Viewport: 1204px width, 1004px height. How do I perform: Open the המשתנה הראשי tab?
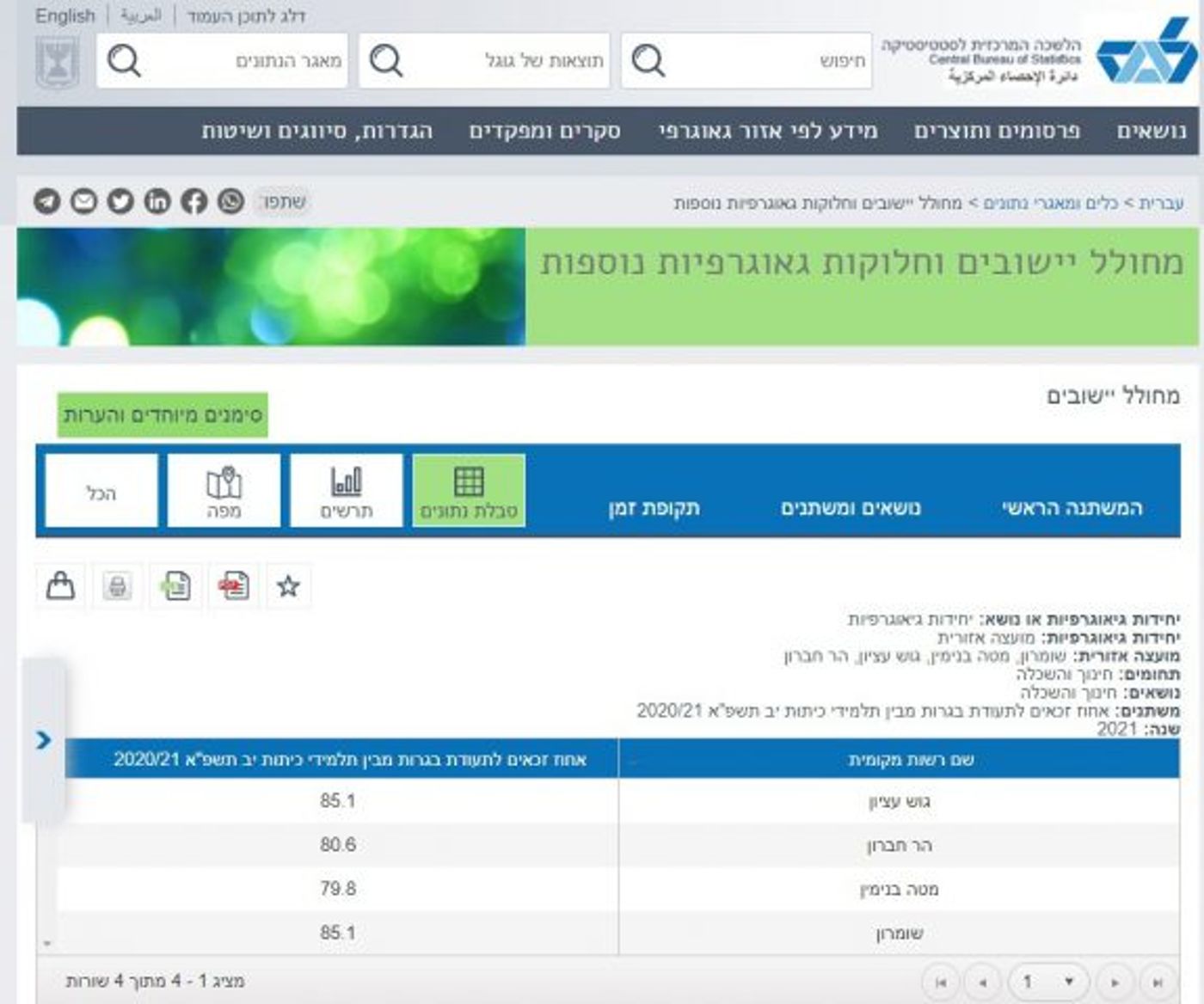(x=1072, y=508)
